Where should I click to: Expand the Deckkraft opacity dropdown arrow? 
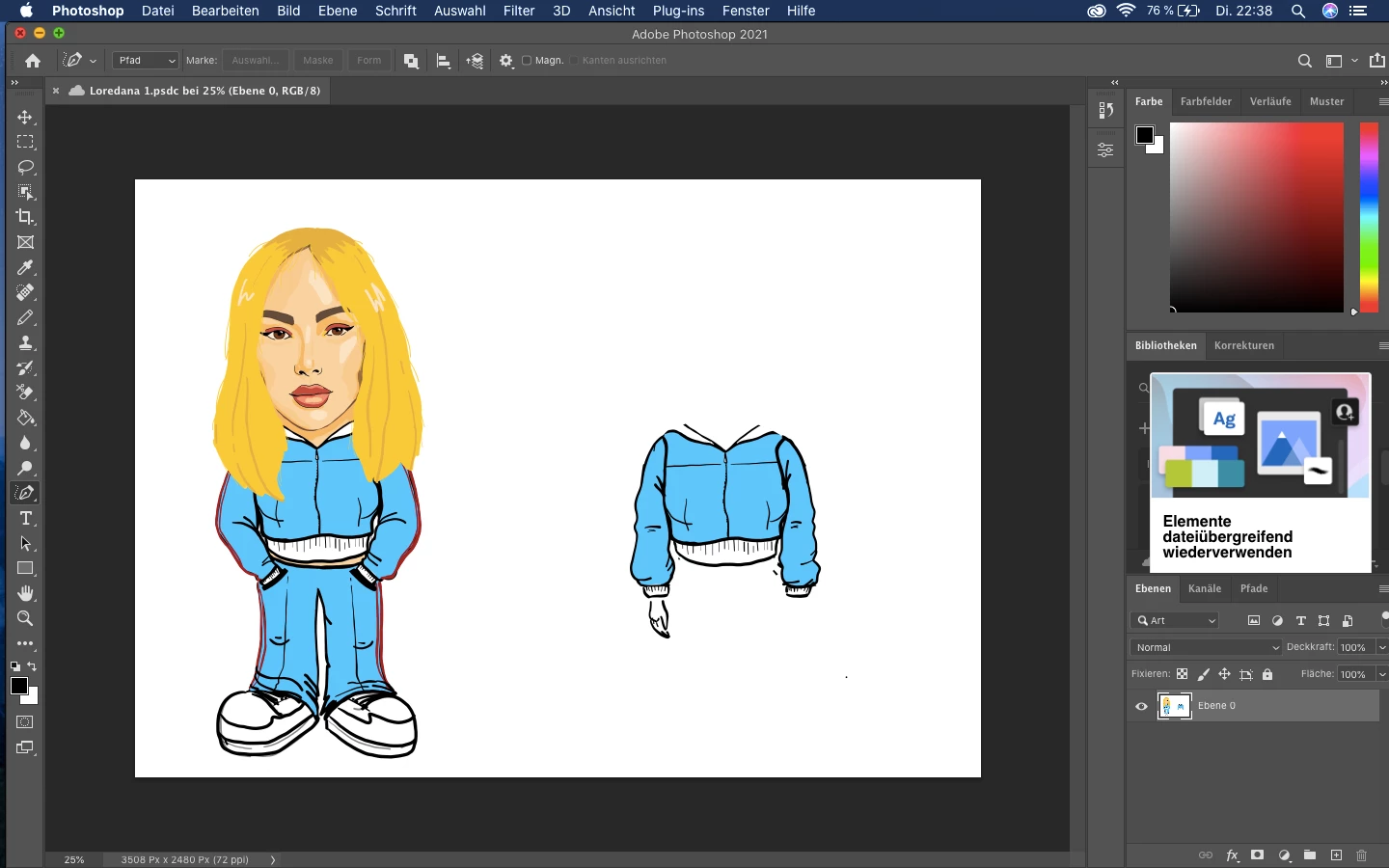click(1382, 648)
